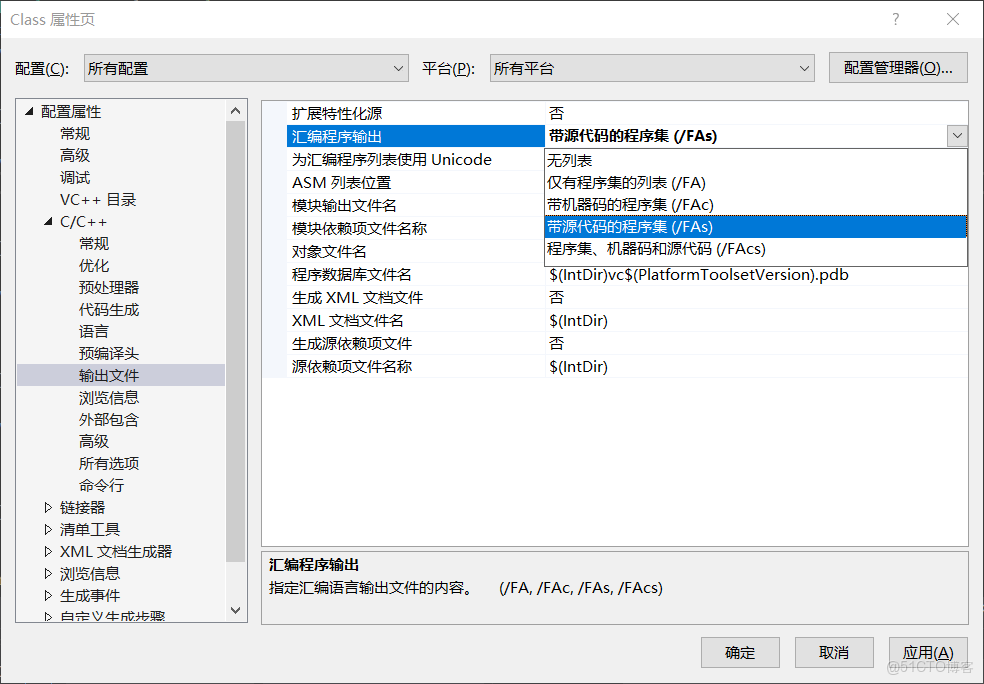Viewport: 984px width, 684px height.
Task: Click the 配置管理器(O)... button
Action: click(897, 67)
